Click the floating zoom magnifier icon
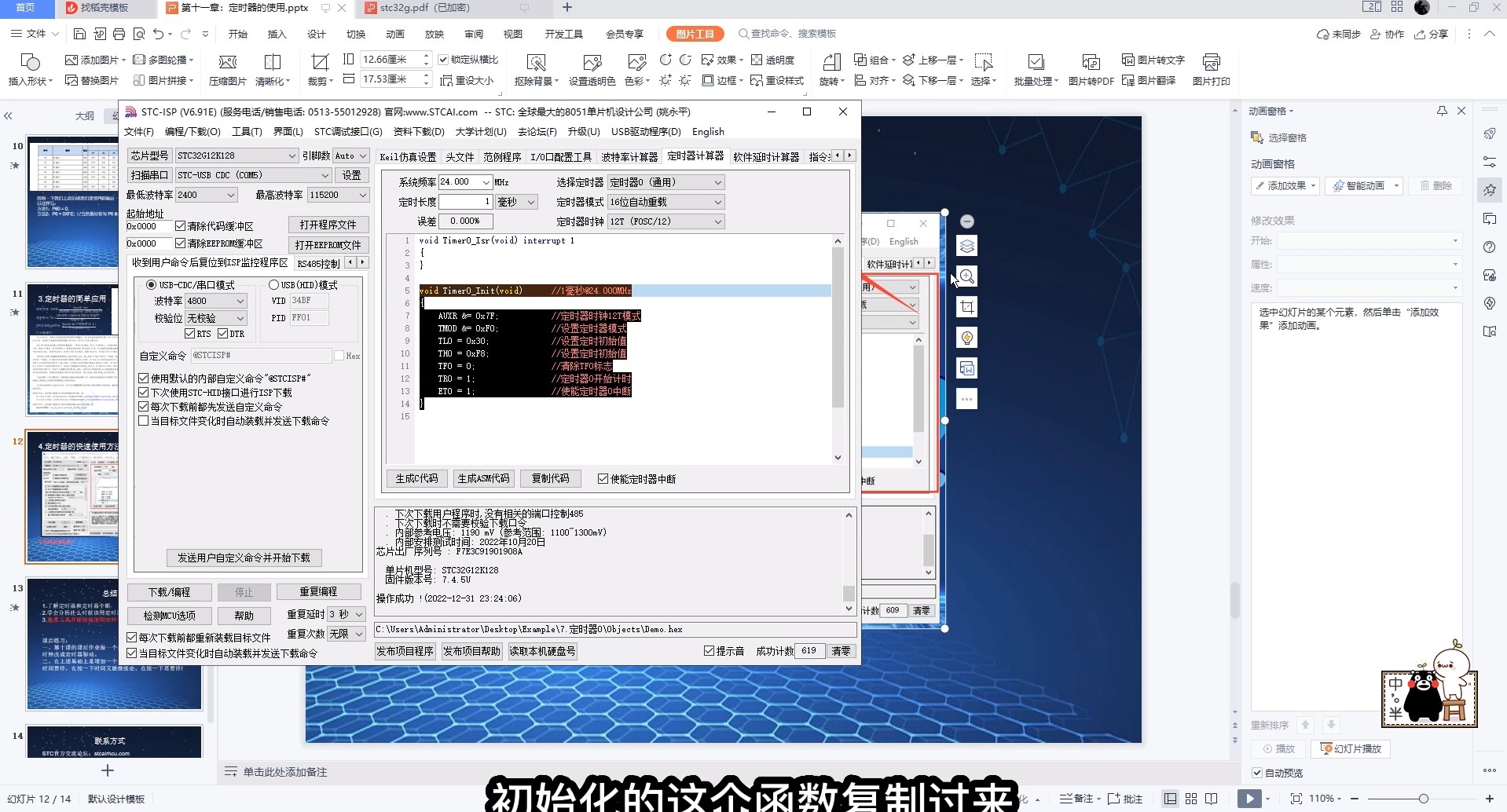This screenshot has height=812, width=1507. coord(967,276)
